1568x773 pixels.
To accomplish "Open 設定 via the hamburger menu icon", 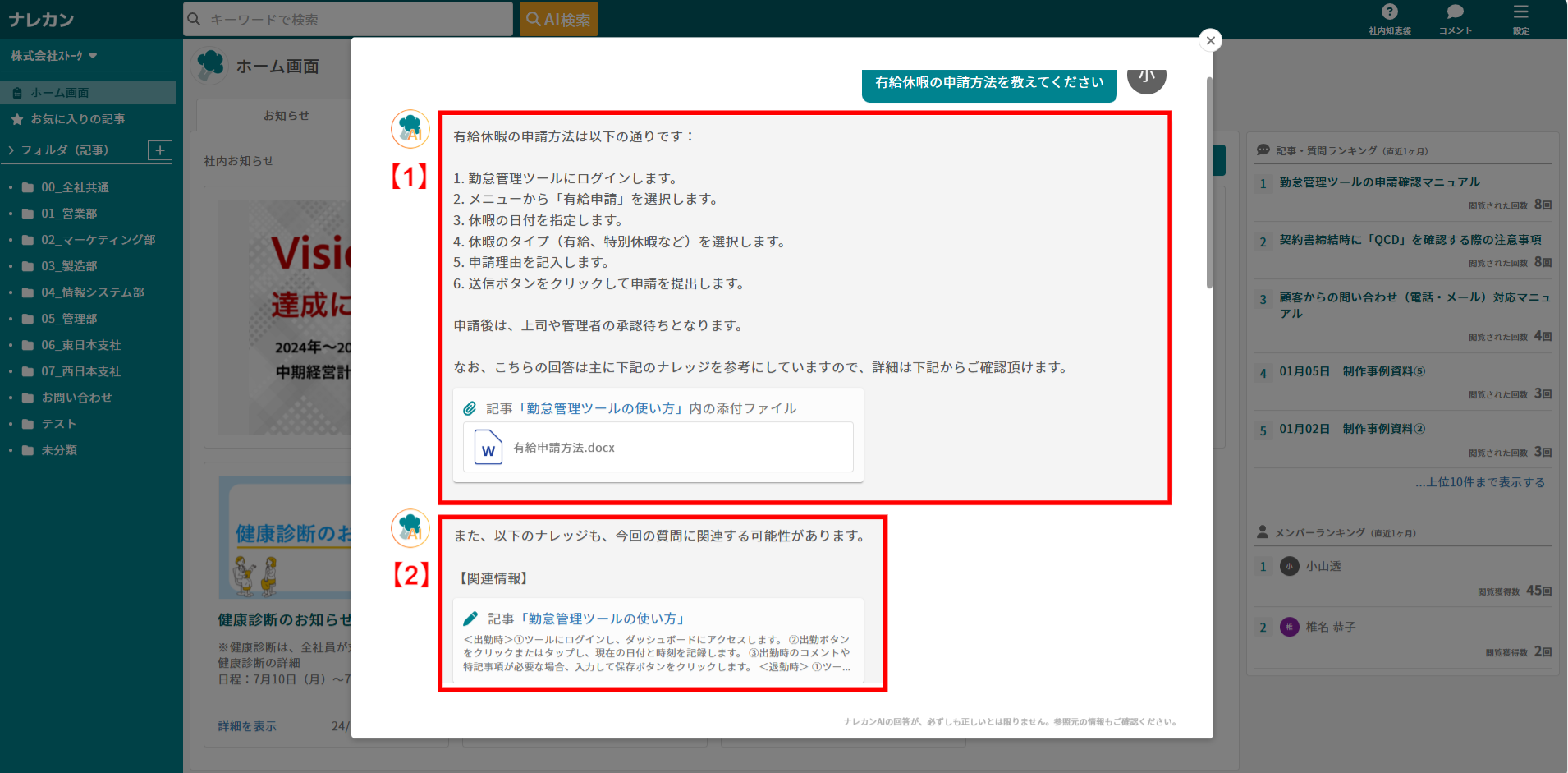I will click(1520, 11).
